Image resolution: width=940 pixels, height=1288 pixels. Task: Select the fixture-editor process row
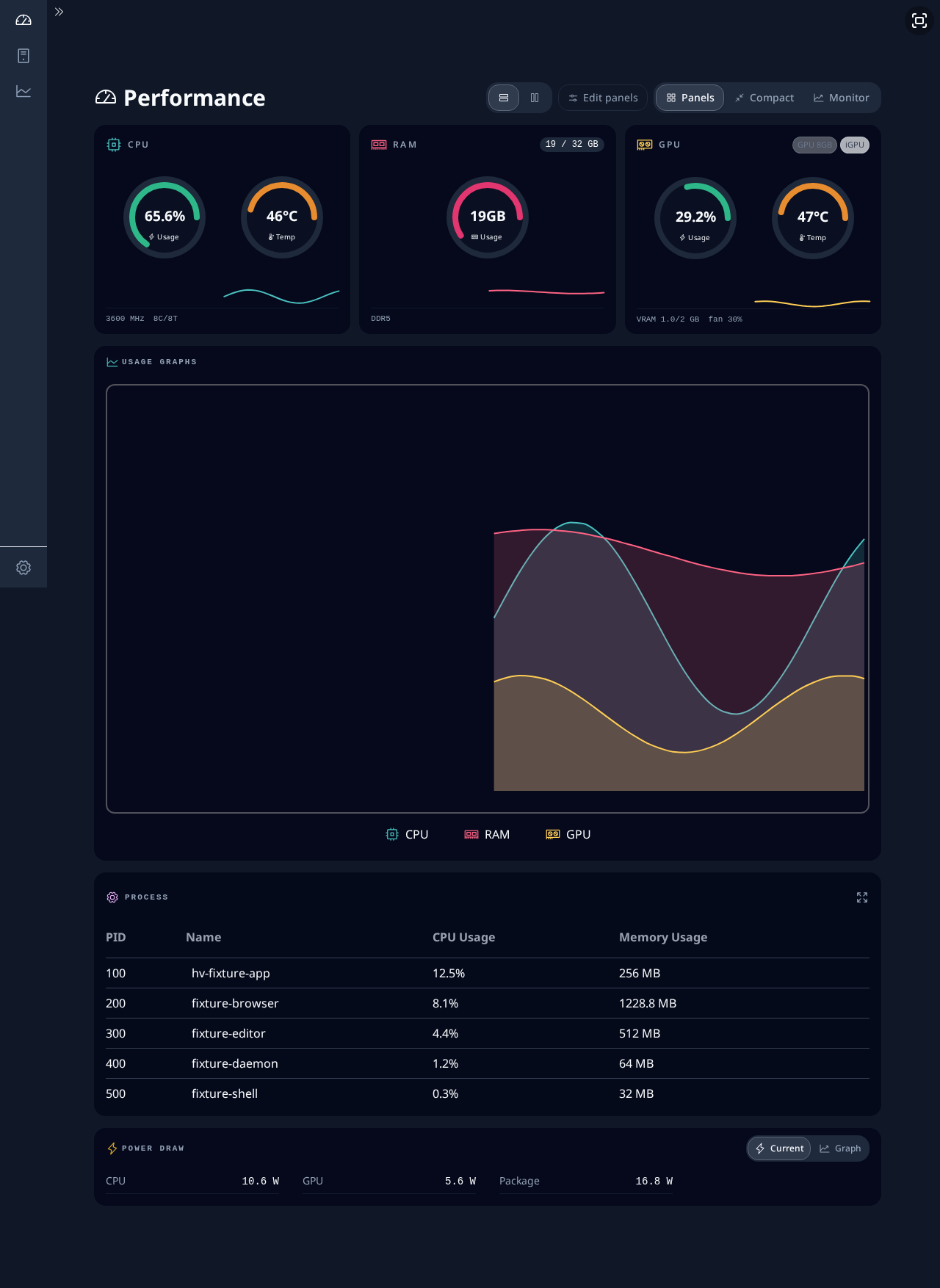488,1033
